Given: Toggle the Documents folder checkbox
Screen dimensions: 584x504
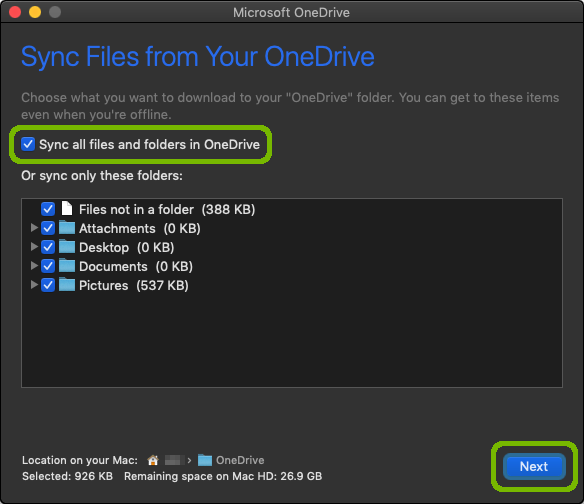Looking at the screenshot, I should click(x=48, y=266).
